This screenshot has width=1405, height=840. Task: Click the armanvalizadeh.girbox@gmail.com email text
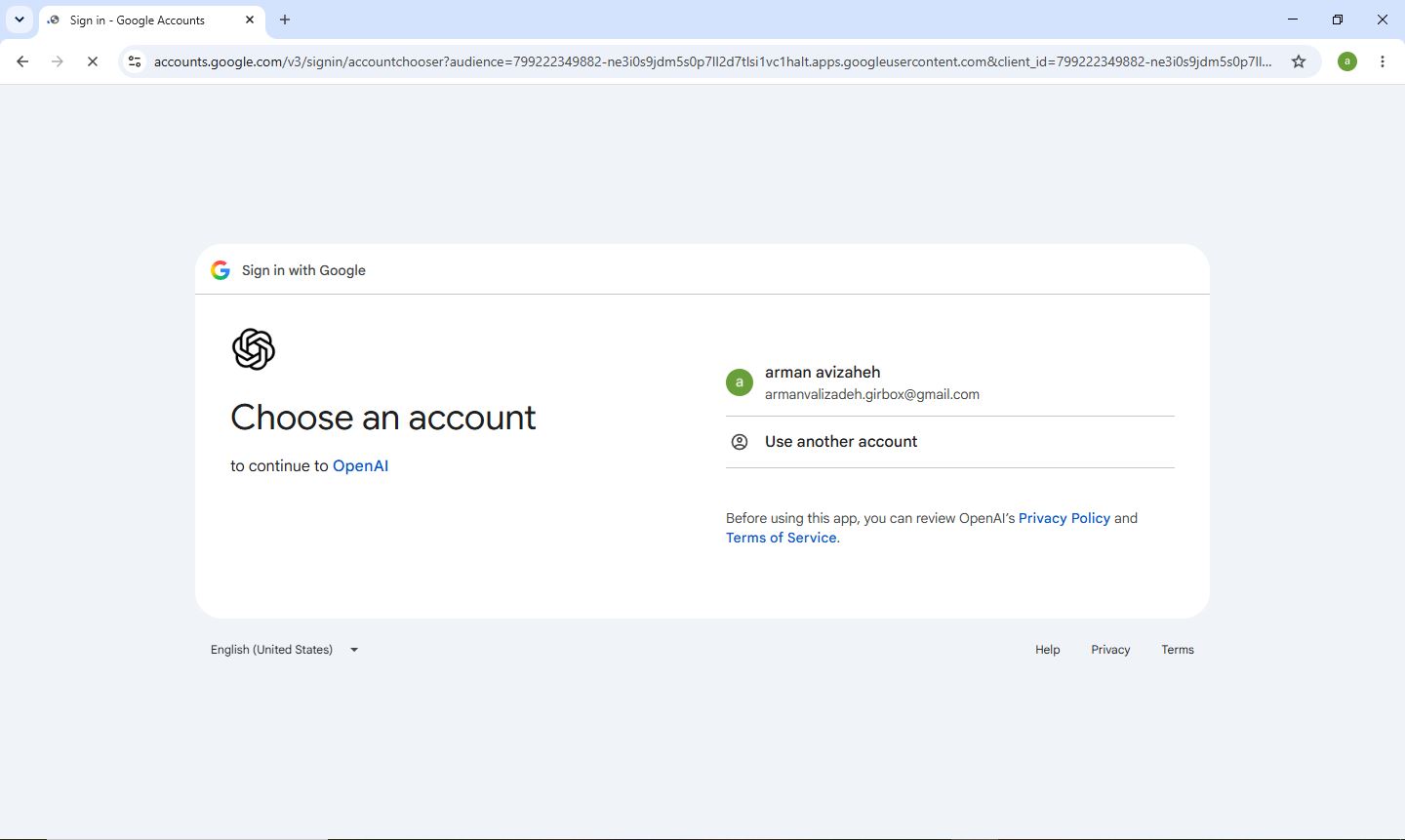tap(872, 394)
